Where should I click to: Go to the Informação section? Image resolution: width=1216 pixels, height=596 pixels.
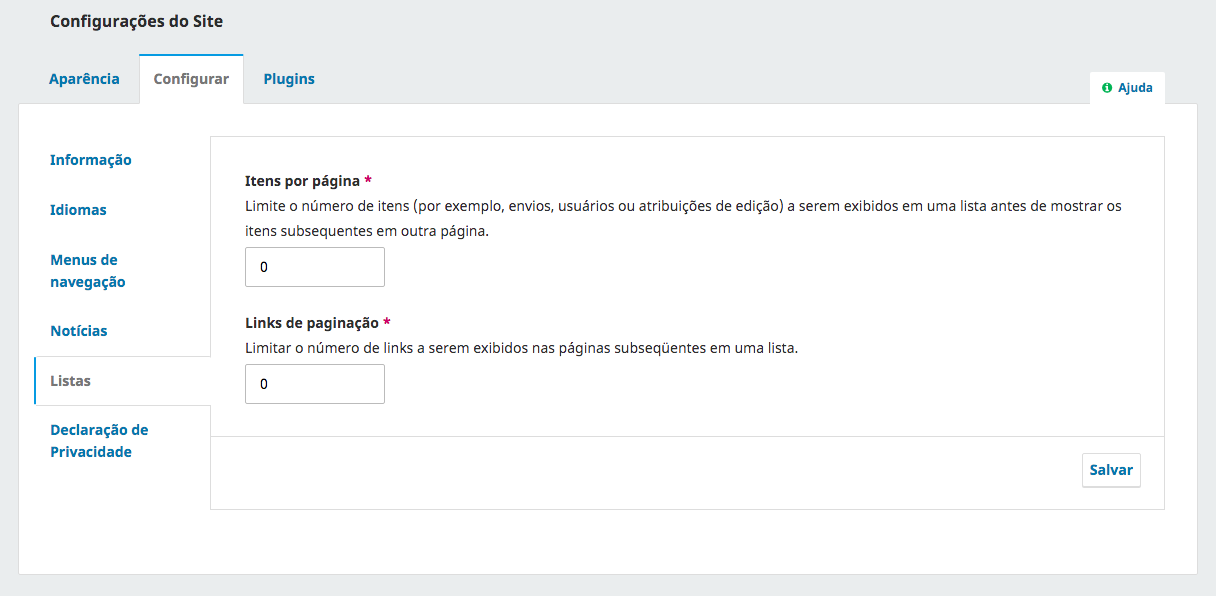click(91, 160)
